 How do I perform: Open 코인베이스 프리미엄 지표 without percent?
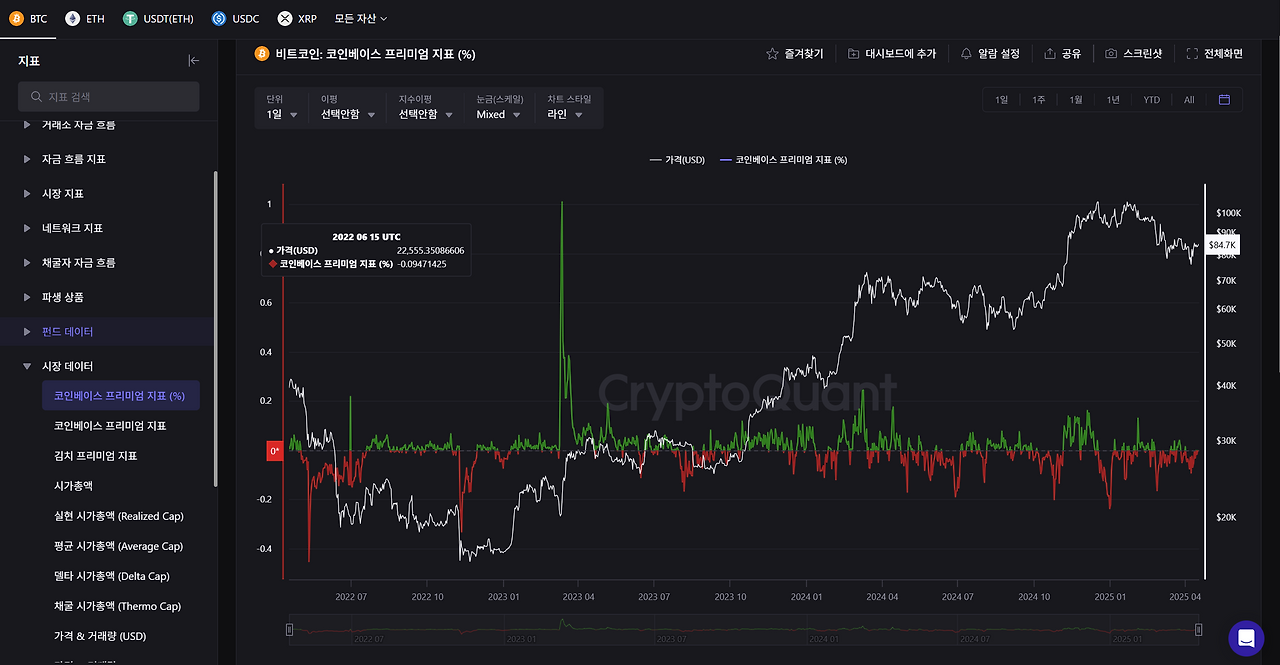[110, 426]
